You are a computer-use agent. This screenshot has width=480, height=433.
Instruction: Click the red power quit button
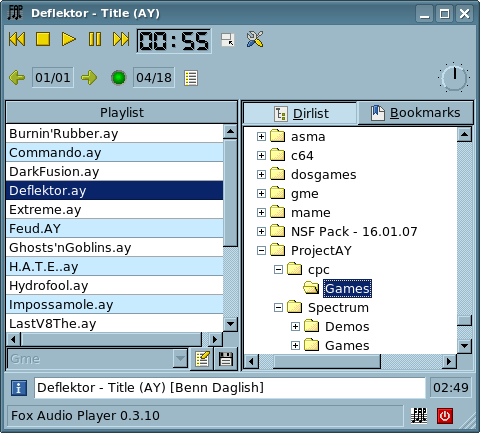pyautogui.click(x=445, y=416)
